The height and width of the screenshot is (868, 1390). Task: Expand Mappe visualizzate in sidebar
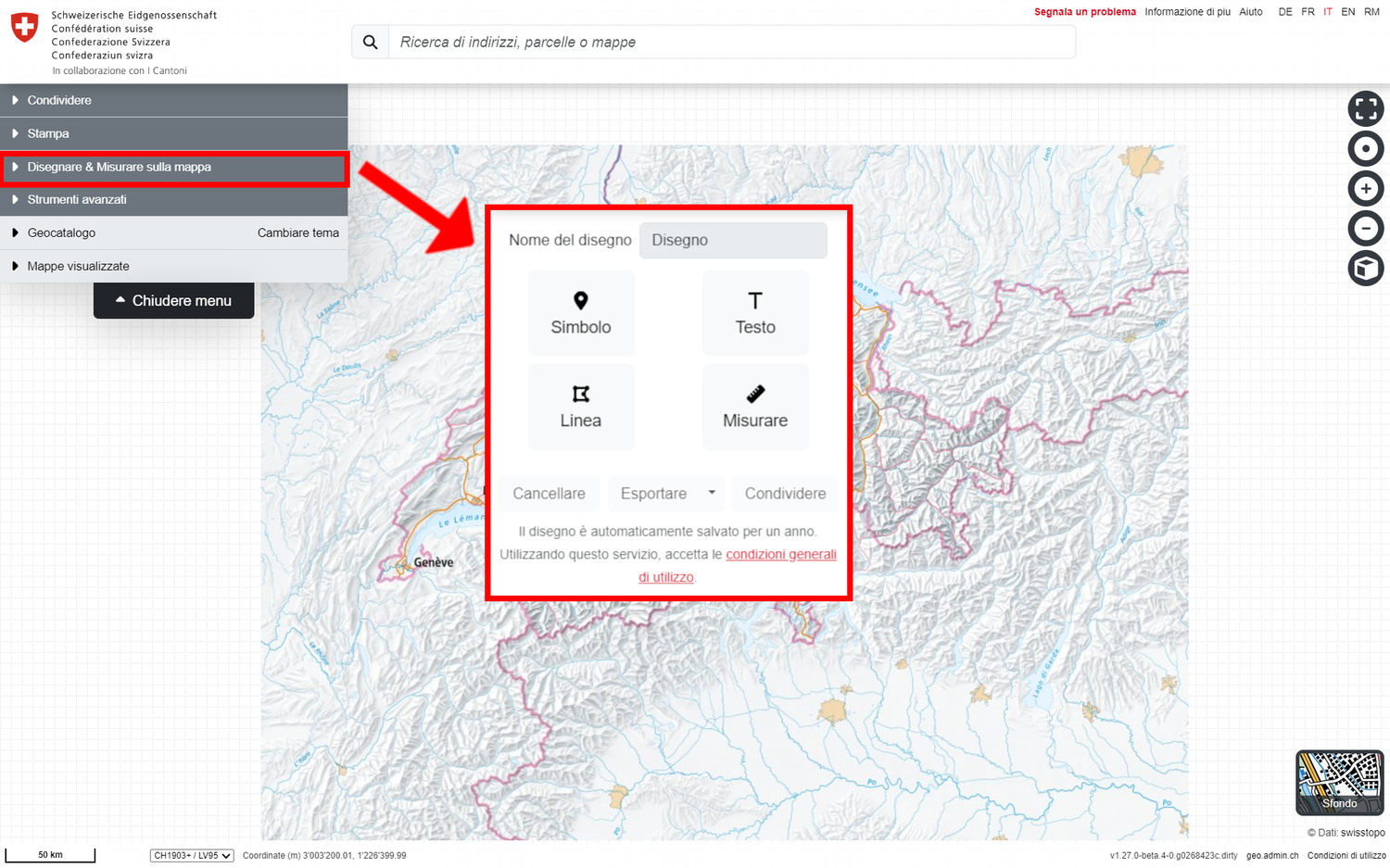coord(78,266)
